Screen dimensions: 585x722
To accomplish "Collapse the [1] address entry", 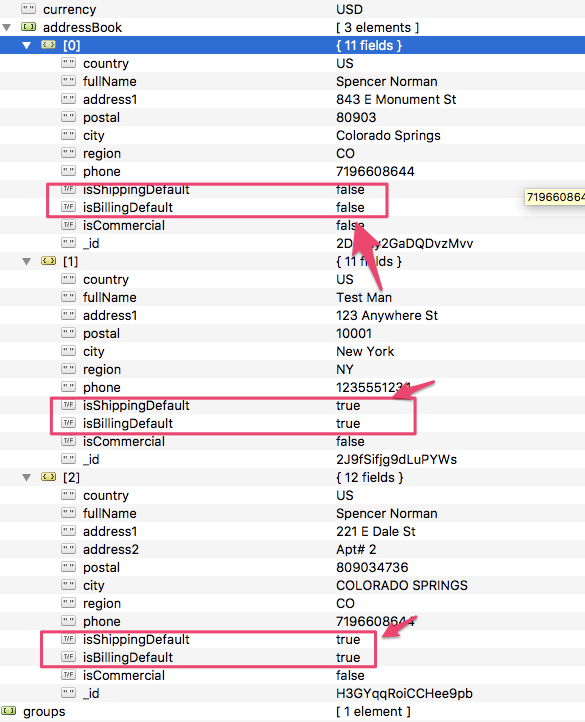I will pos(27,262).
